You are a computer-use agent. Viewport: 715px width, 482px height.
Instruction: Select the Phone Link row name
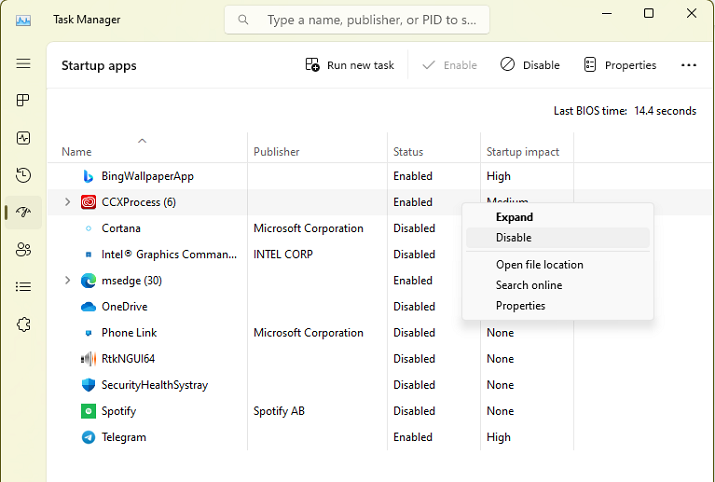click(x=129, y=333)
